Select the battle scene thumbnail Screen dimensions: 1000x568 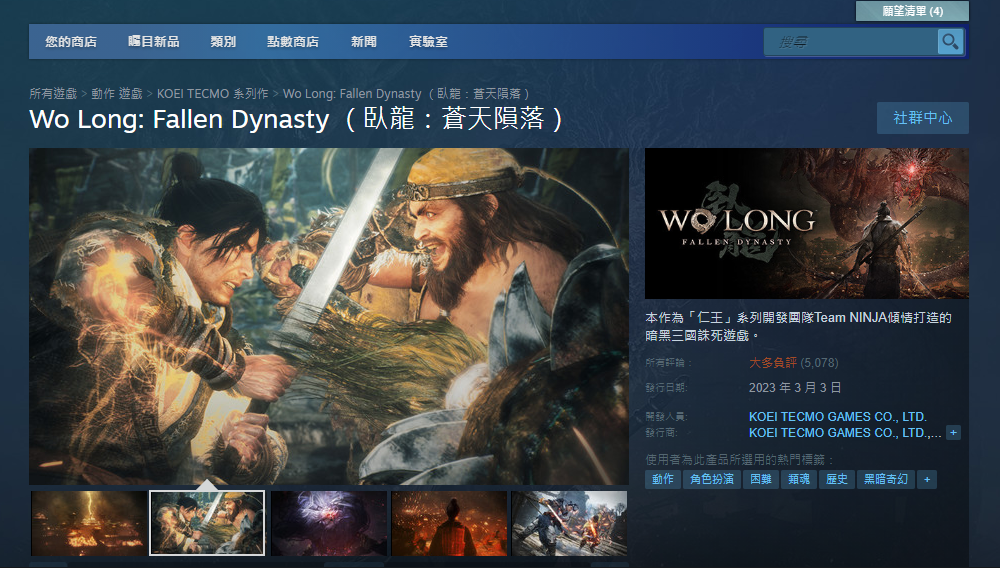click(x=569, y=523)
